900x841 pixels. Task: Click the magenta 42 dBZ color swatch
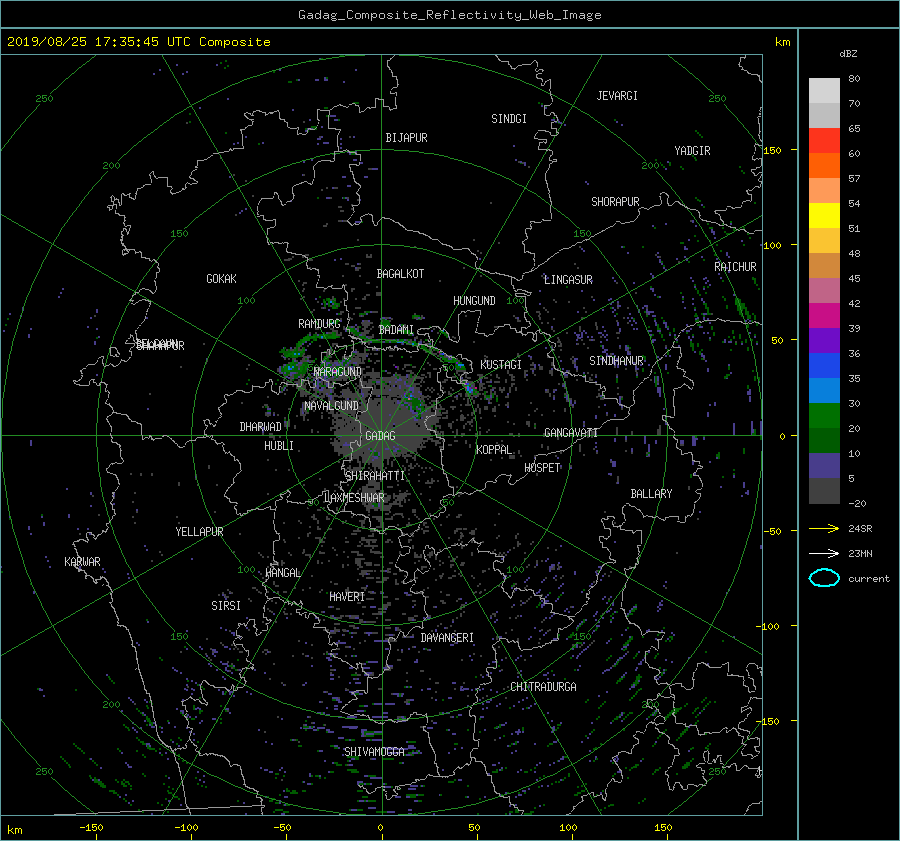click(824, 316)
